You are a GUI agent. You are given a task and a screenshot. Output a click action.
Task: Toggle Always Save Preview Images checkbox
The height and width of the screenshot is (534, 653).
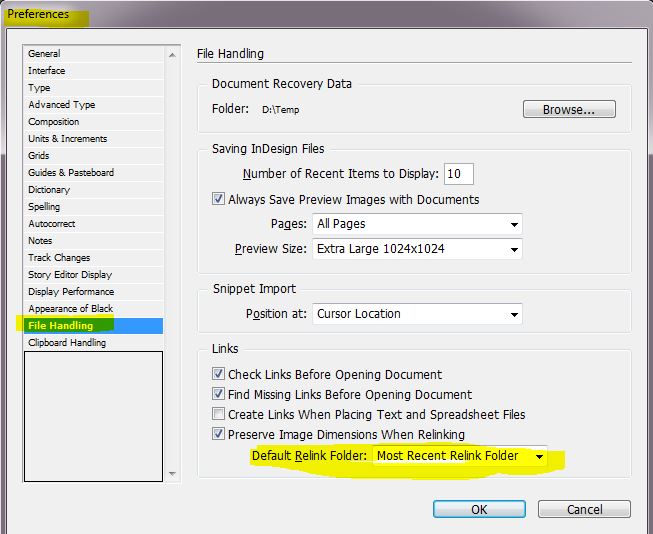coord(218,199)
